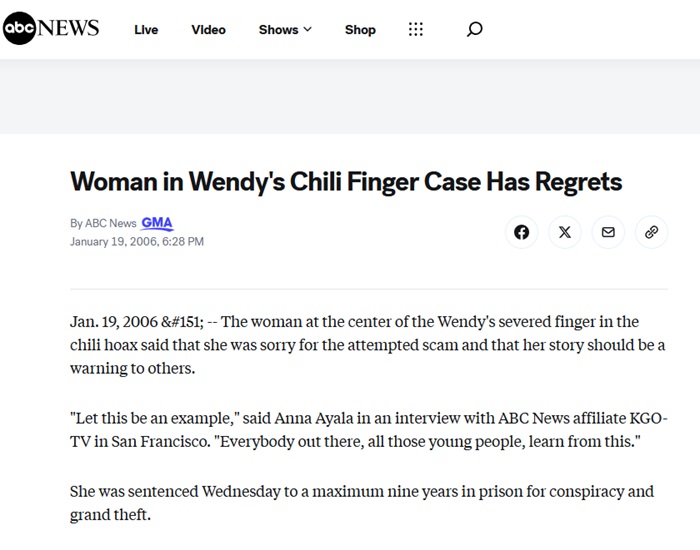The image size is (700, 550).
Task: Share article on X
Action: click(565, 232)
